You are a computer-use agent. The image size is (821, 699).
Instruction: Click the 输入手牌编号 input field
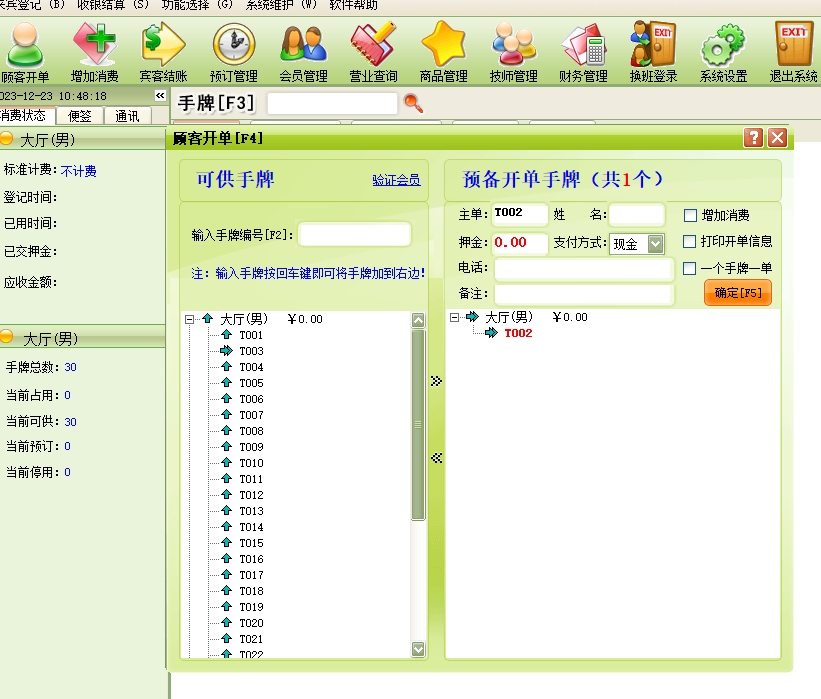click(354, 235)
